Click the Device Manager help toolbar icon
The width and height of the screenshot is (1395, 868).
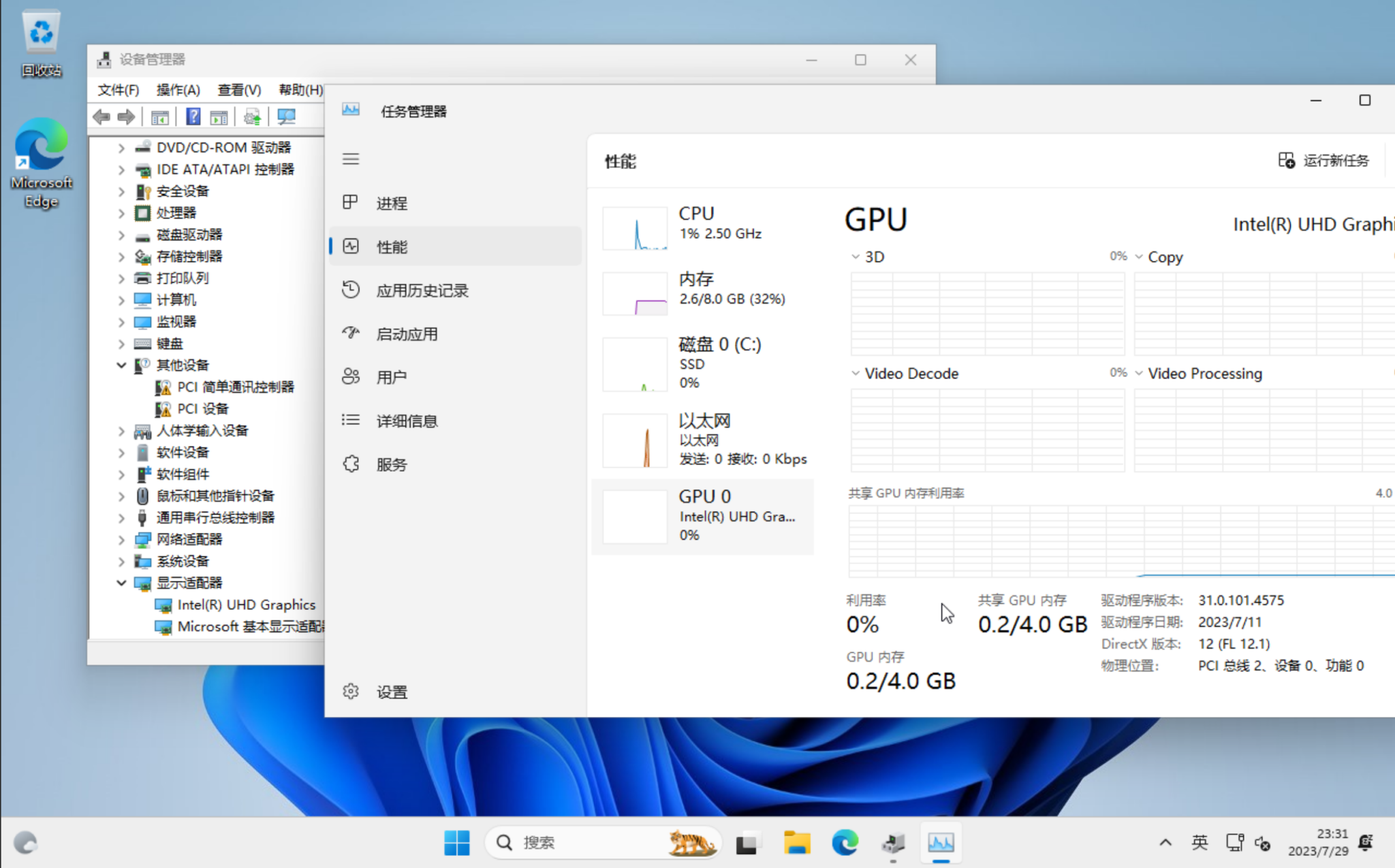click(193, 117)
